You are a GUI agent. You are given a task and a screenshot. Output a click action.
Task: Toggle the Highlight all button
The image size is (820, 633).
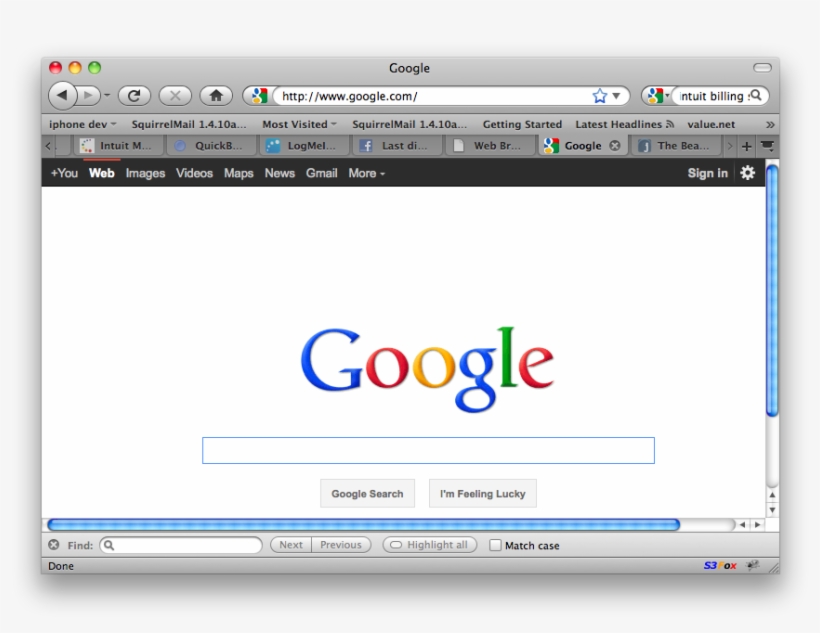point(429,545)
